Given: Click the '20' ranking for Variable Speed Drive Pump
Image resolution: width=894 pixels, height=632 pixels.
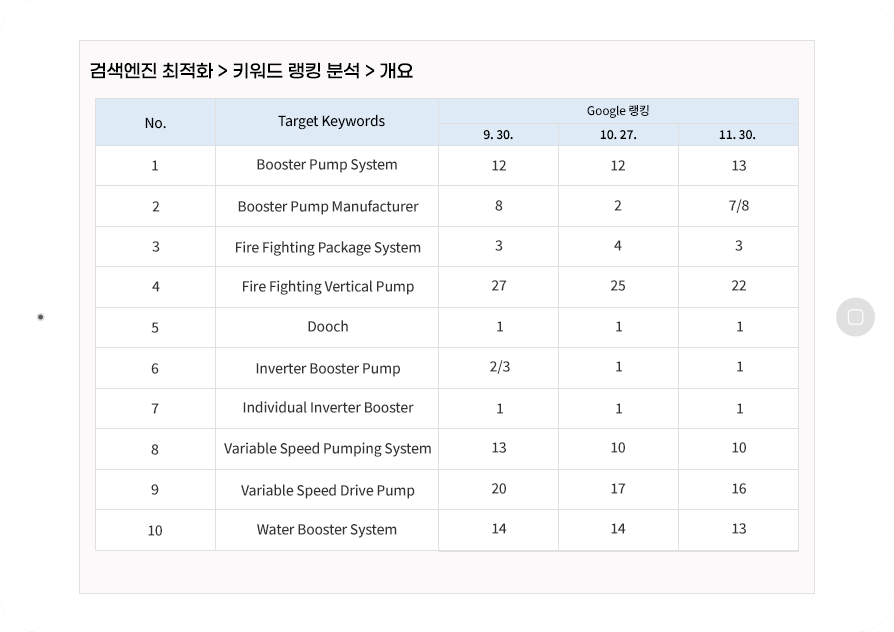Looking at the screenshot, I should 499,489.
